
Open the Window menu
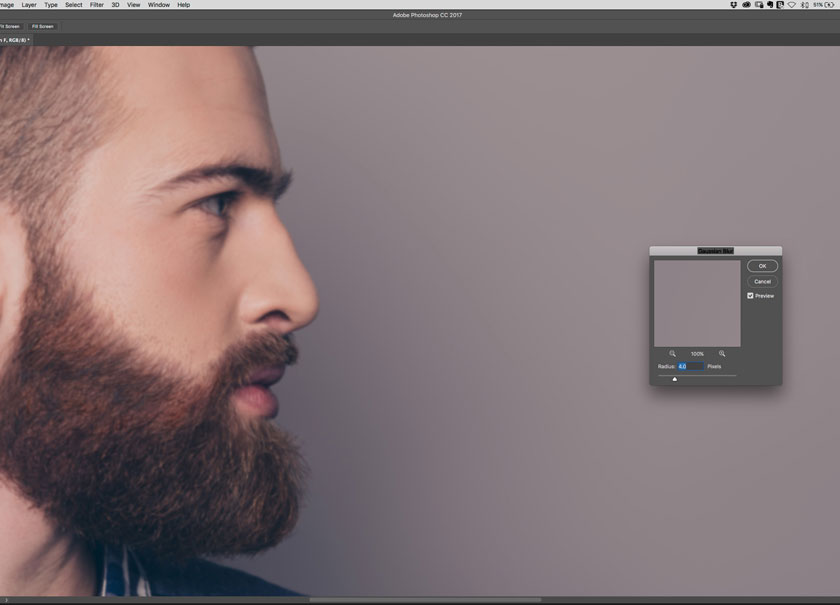click(159, 4)
